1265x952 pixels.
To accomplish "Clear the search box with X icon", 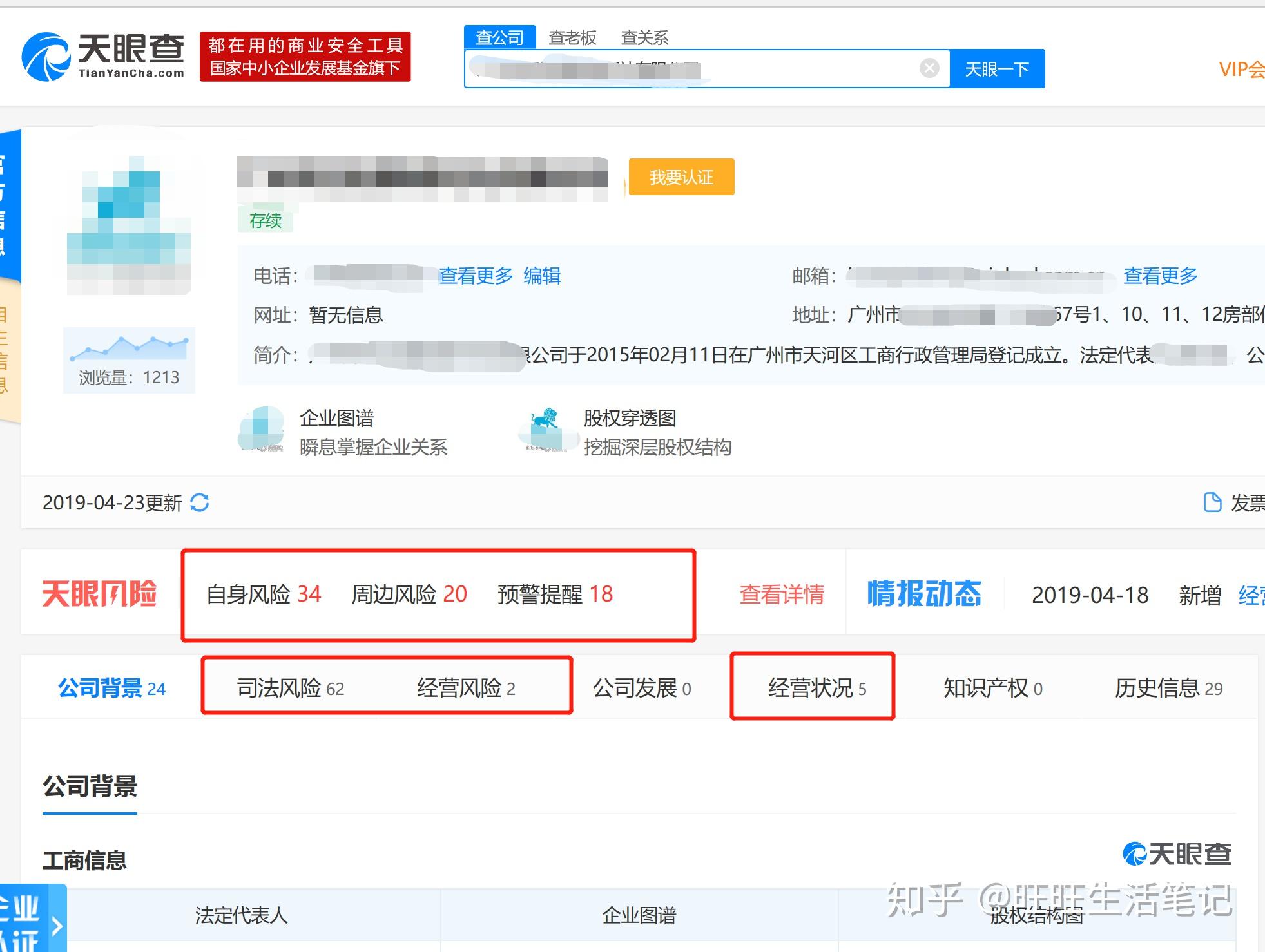I will 929,68.
